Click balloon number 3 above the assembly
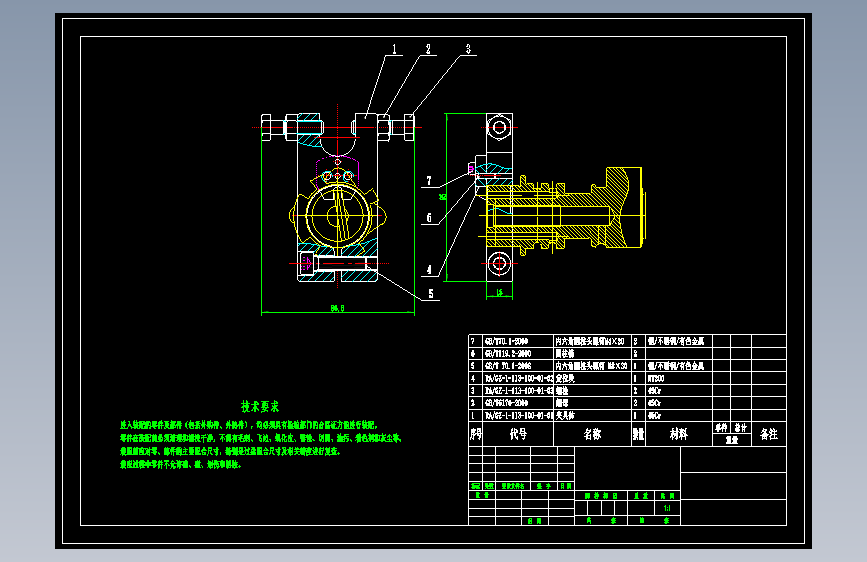This screenshot has height=562, width=867. pyautogui.click(x=468, y=49)
